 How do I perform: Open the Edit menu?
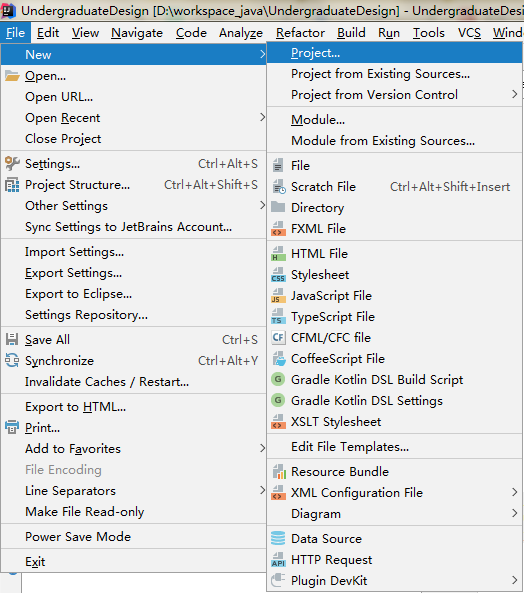tap(48, 33)
